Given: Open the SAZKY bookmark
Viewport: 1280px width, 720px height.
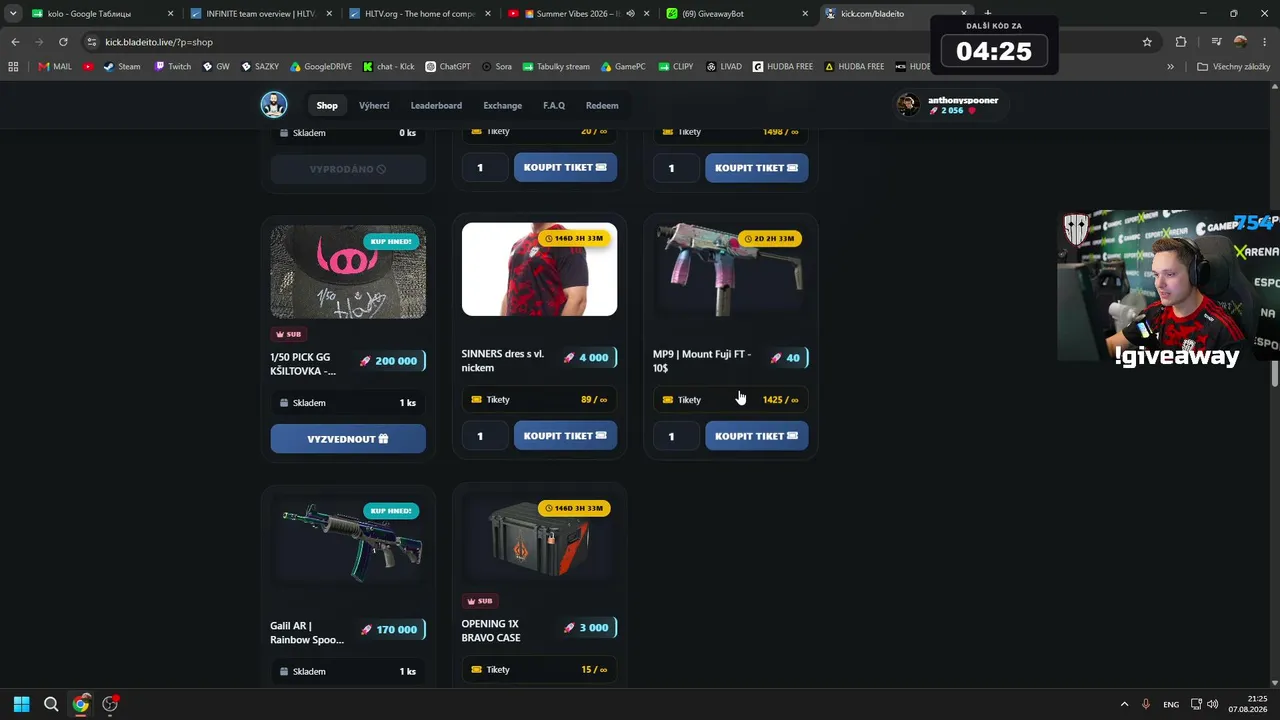Looking at the screenshot, I should [x=260, y=67].
